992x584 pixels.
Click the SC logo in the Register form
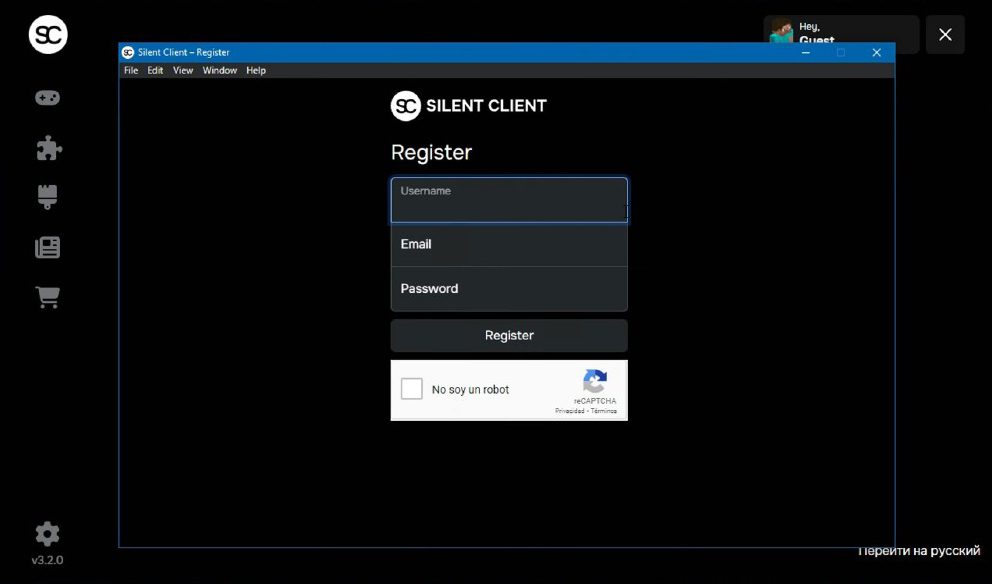(406, 106)
